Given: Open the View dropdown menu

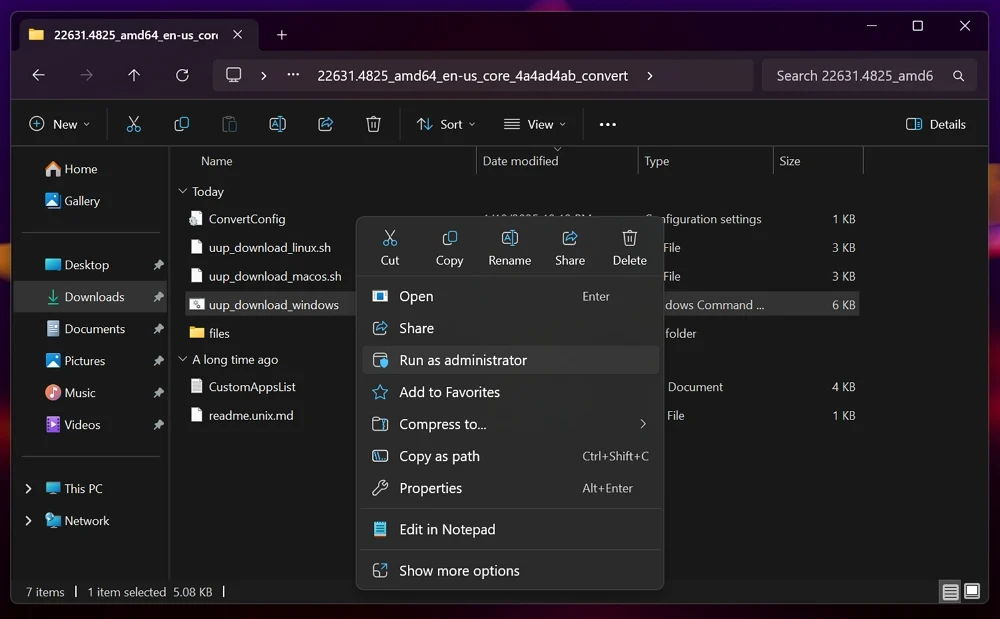Looking at the screenshot, I should [x=535, y=124].
